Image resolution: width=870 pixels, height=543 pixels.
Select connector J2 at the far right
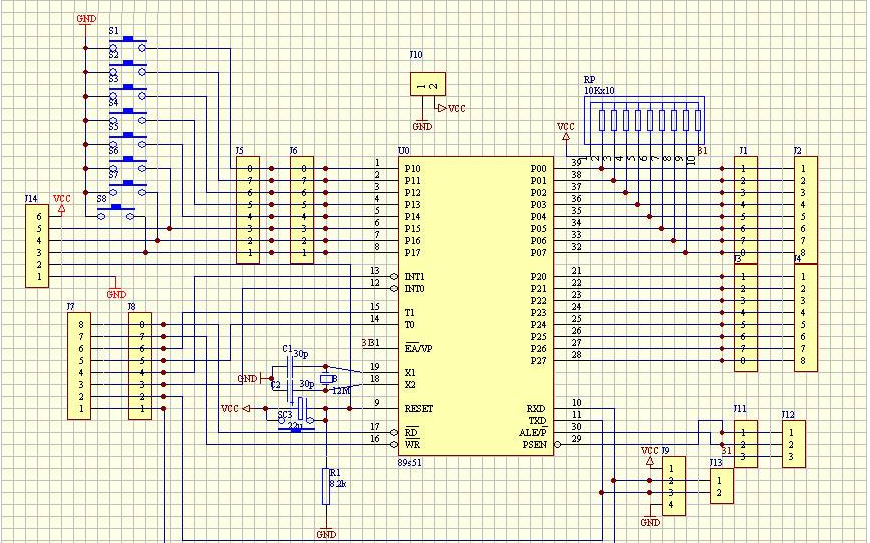pos(806,210)
